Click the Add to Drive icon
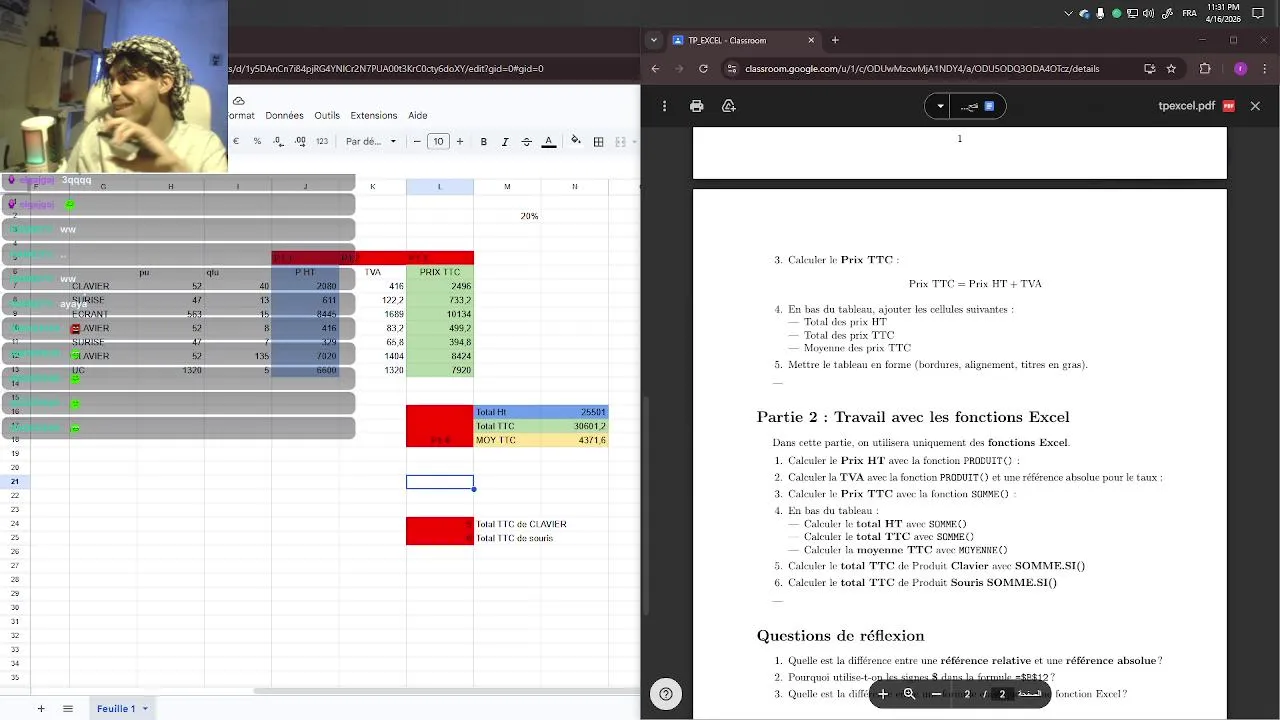This screenshot has height=720, width=1280. [x=729, y=106]
